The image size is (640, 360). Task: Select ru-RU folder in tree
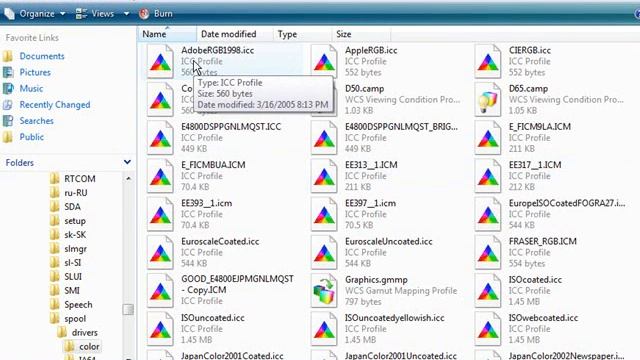[x=76, y=193]
